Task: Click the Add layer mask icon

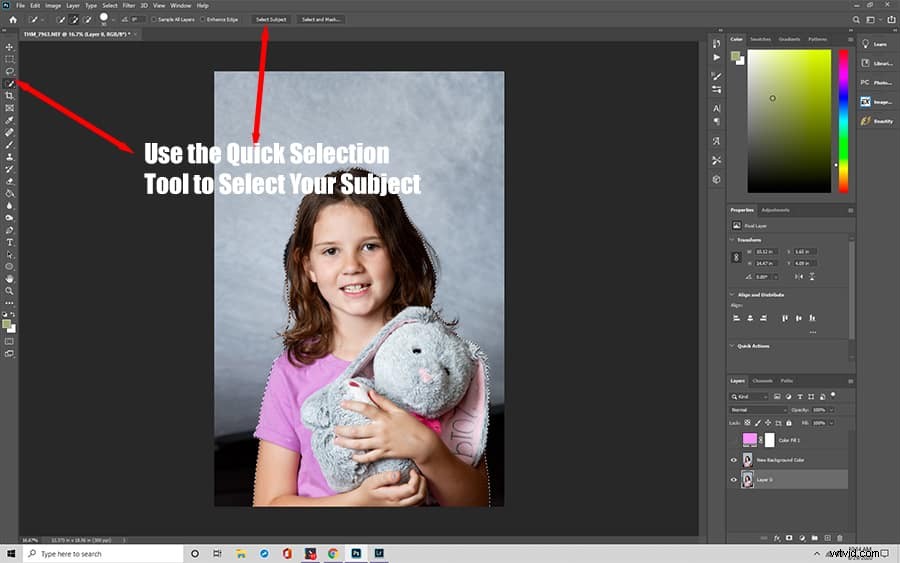Action: (789, 538)
